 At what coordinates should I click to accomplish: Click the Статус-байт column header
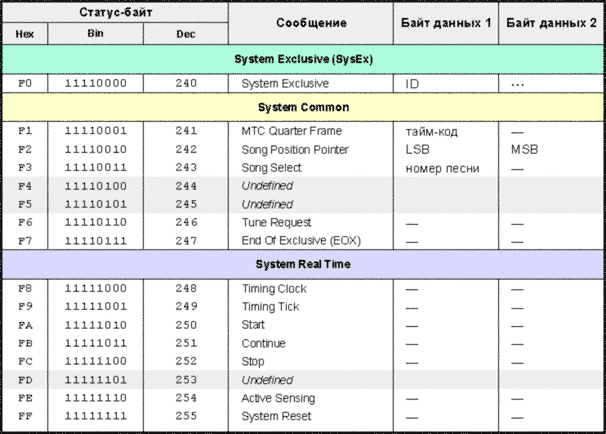pos(115,12)
